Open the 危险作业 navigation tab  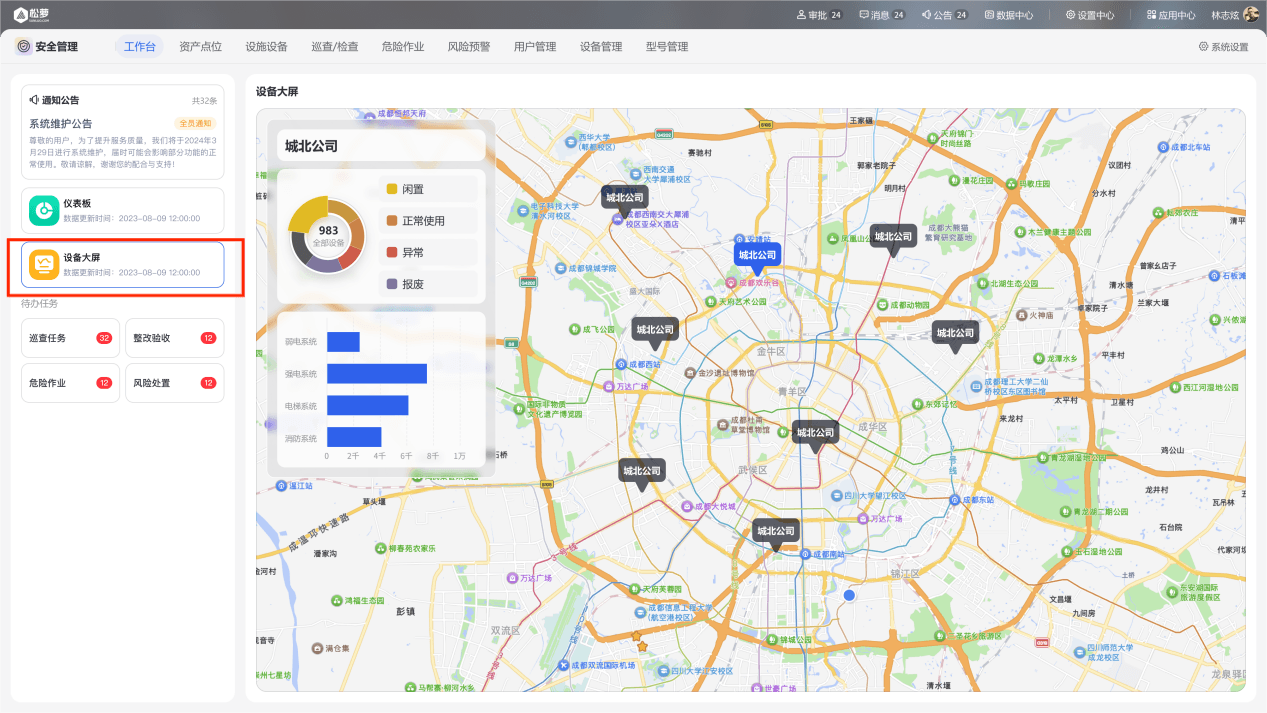tap(403, 47)
